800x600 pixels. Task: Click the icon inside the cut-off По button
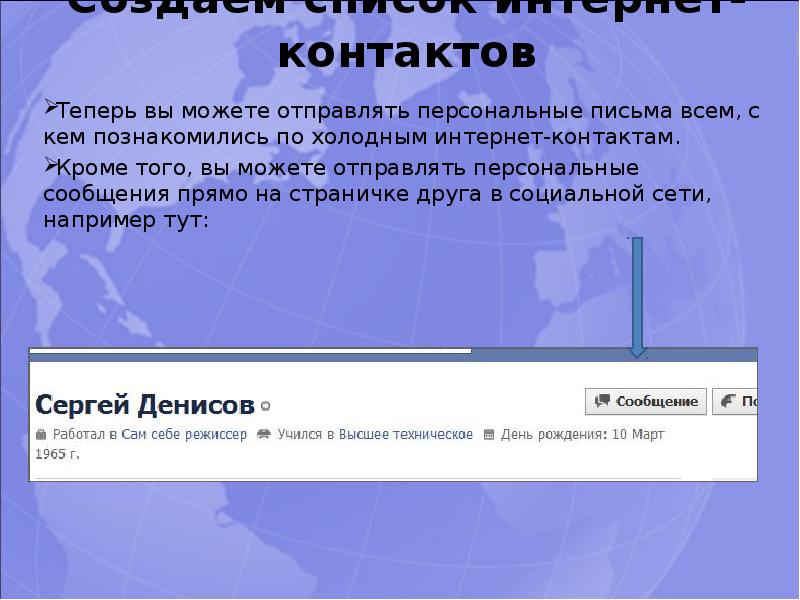727,401
